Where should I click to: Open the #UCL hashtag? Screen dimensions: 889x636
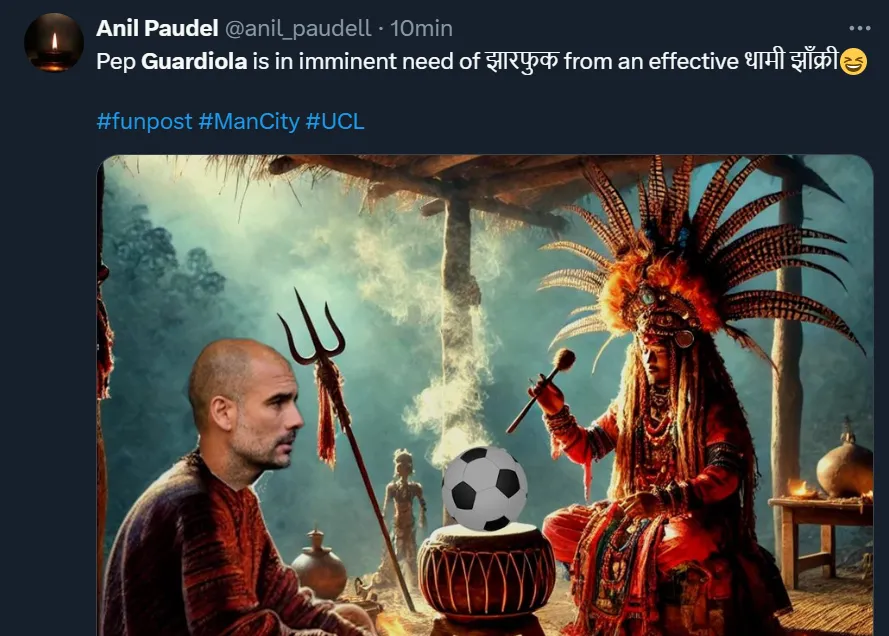pos(335,121)
